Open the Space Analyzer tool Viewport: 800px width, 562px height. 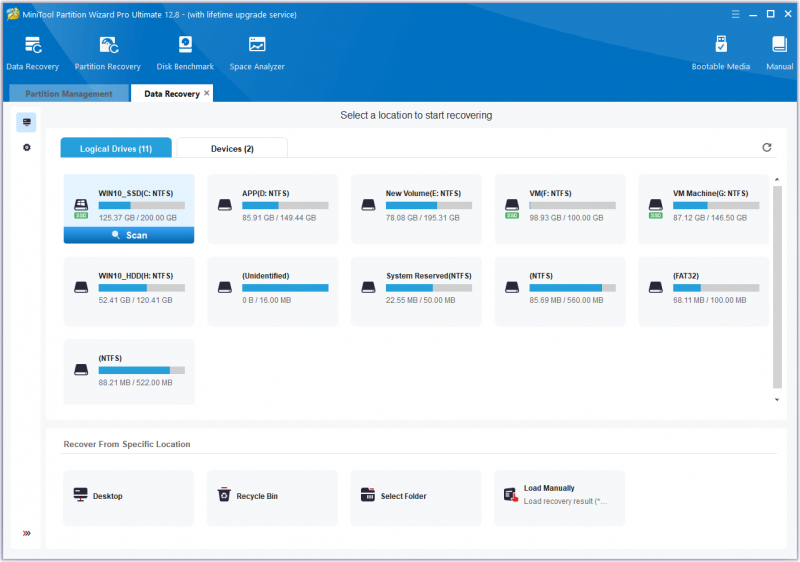point(257,53)
